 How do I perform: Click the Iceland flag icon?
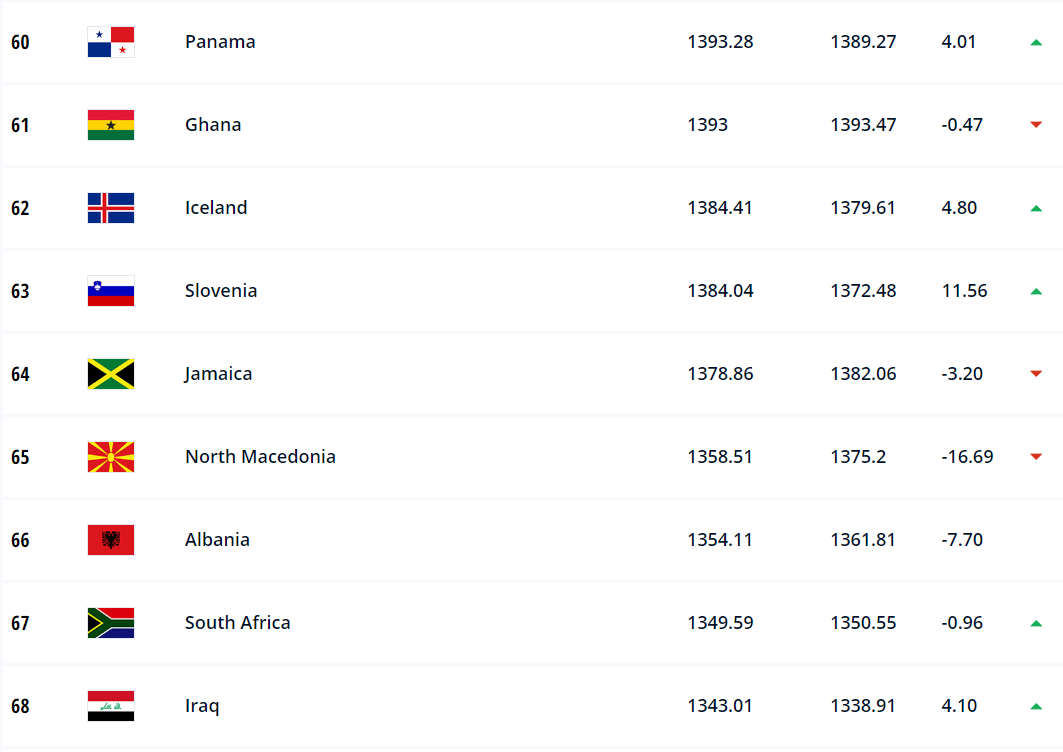coord(111,208)
